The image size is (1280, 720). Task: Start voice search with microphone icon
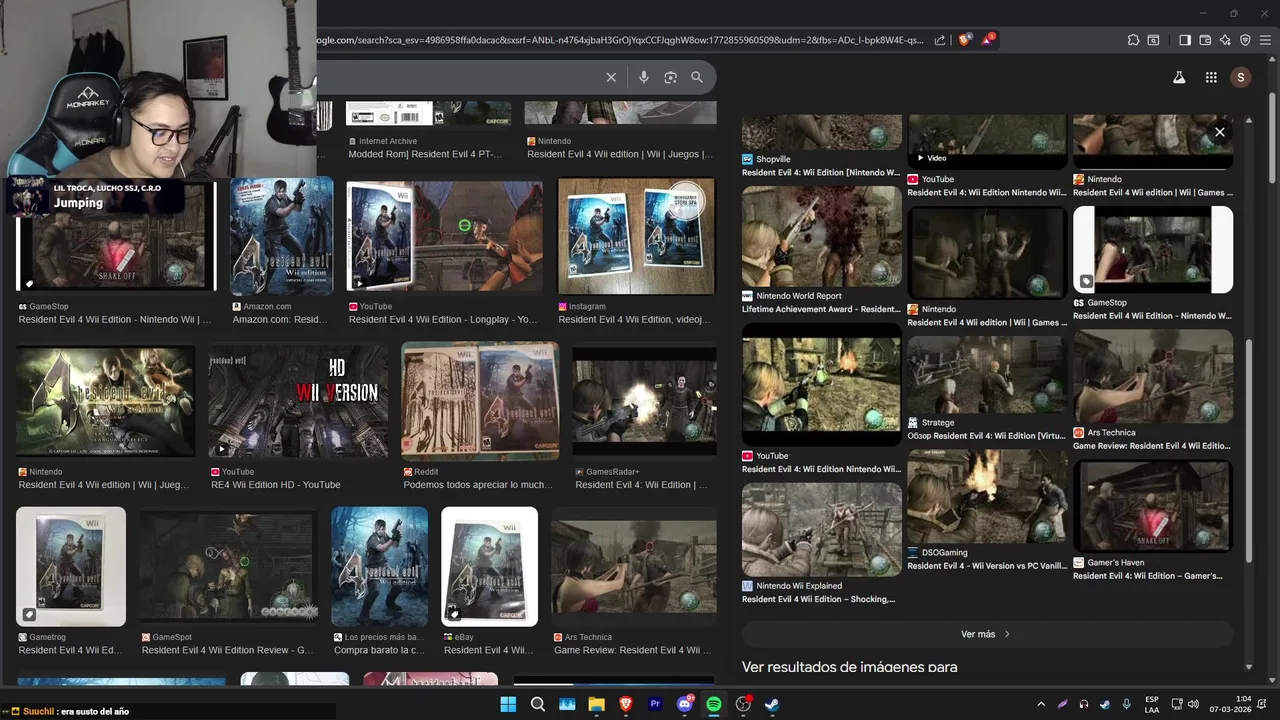point(644,77)
